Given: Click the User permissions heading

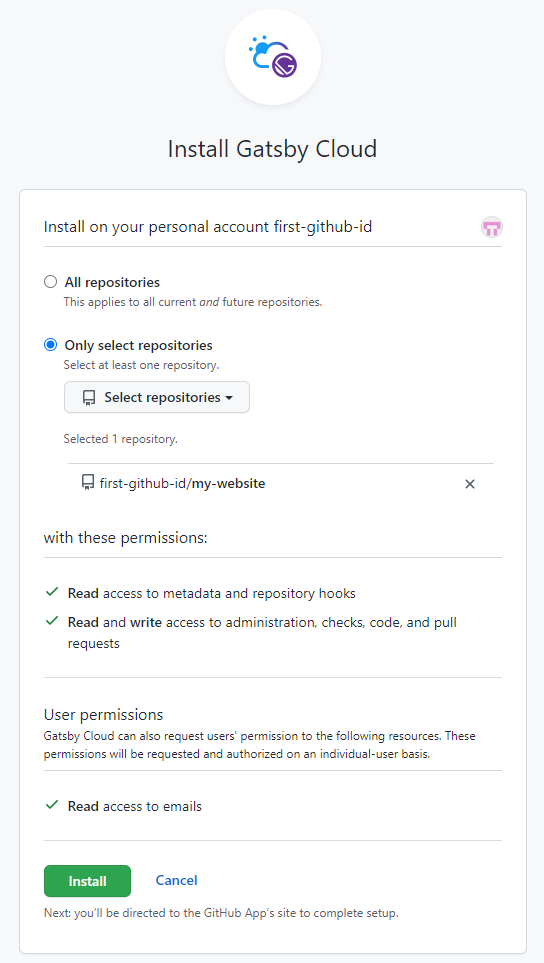Looking at the screenshot, I should point(104,715).
